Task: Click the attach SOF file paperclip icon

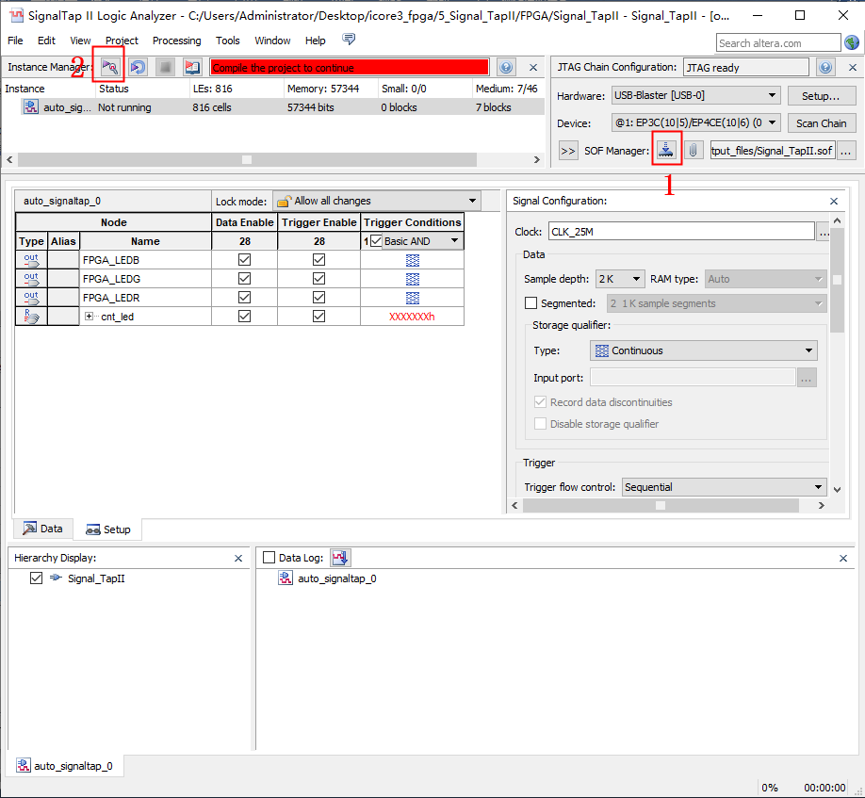Action: (693, 150)
